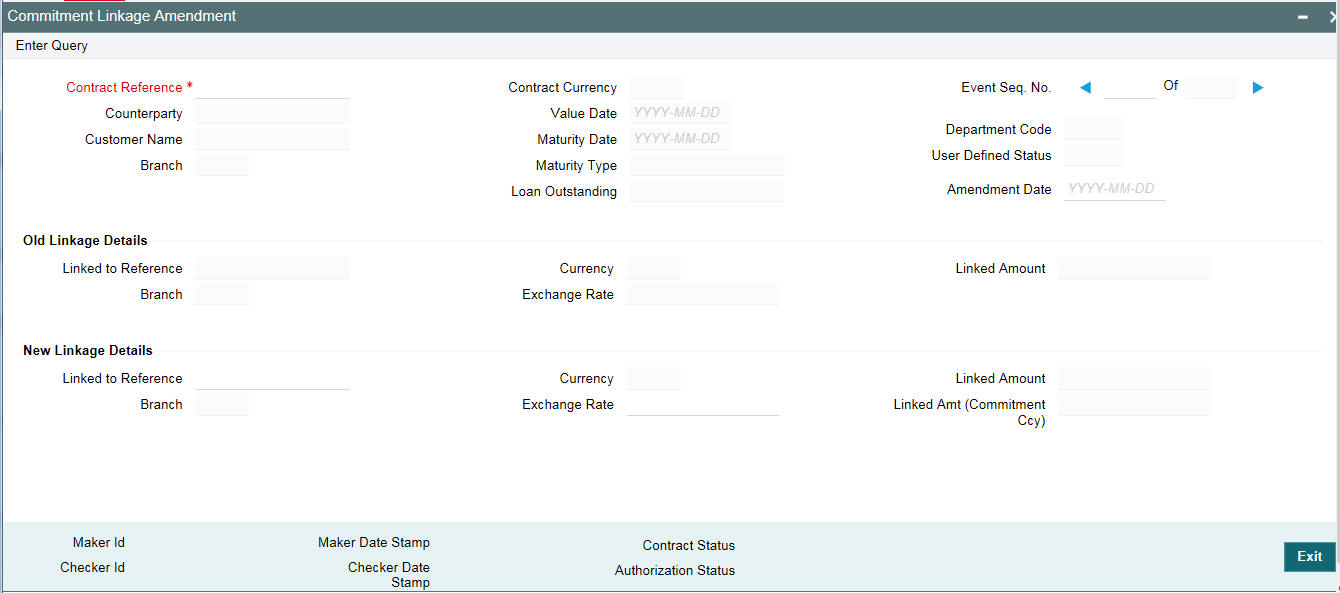
Task: Select the Contract Currency field
Action: (x=657, y=88)
